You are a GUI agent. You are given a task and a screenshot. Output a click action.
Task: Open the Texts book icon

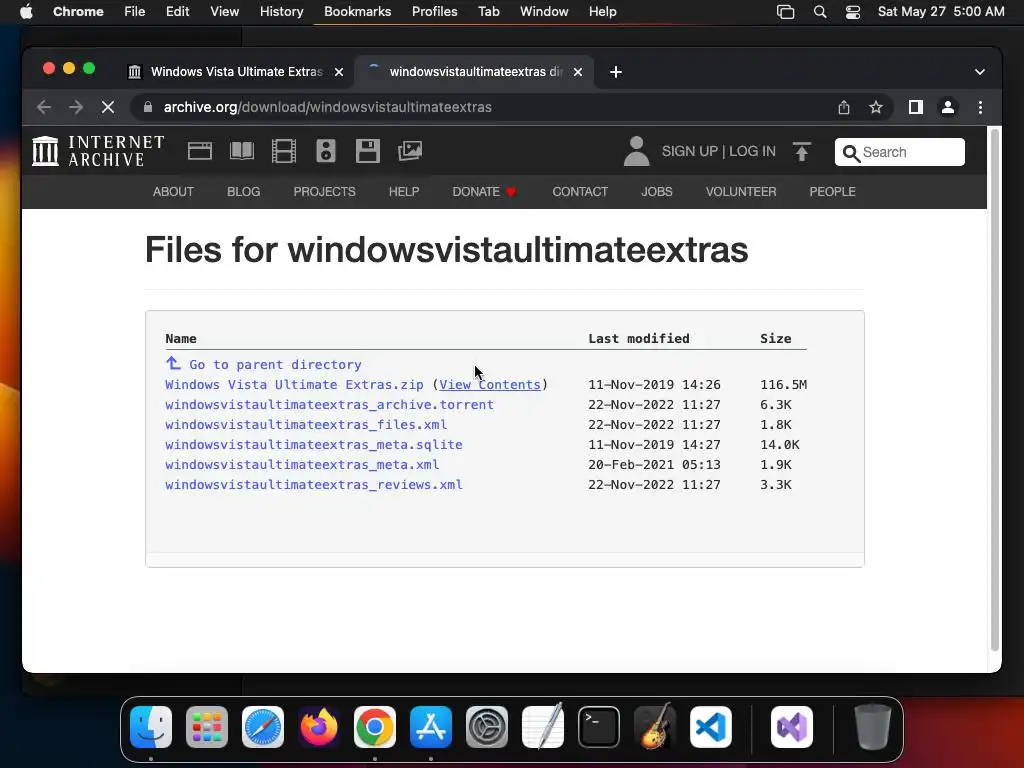click(x=242, y=151)
